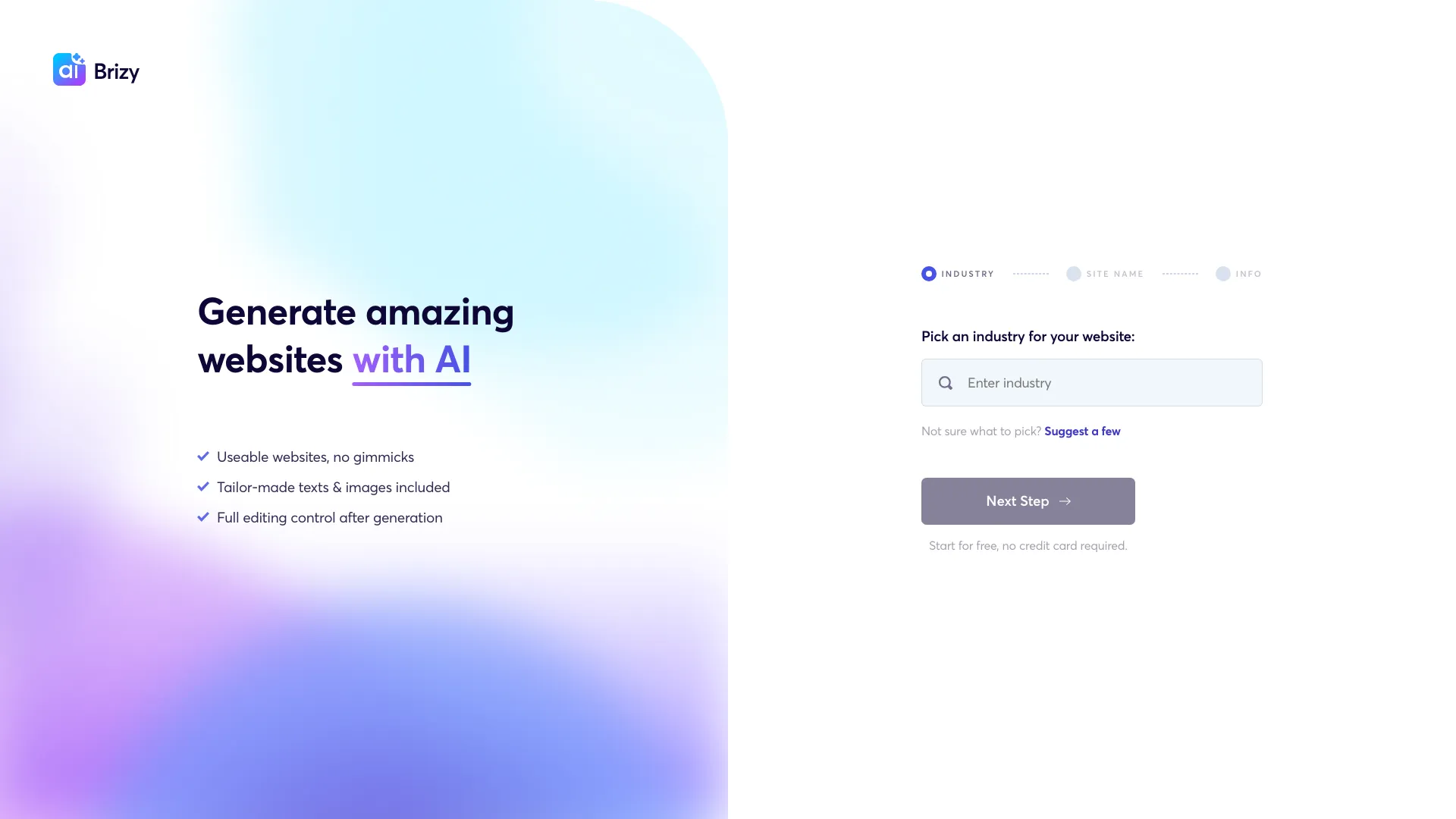
Task: Toggle the INDUSTRY progress radio button
Action: click(x=928, y=273)
